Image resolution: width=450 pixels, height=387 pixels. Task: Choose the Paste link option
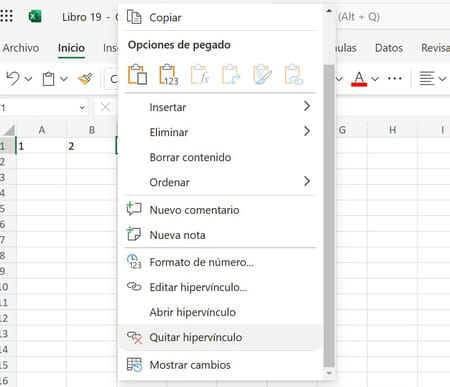tap(294, 74)
